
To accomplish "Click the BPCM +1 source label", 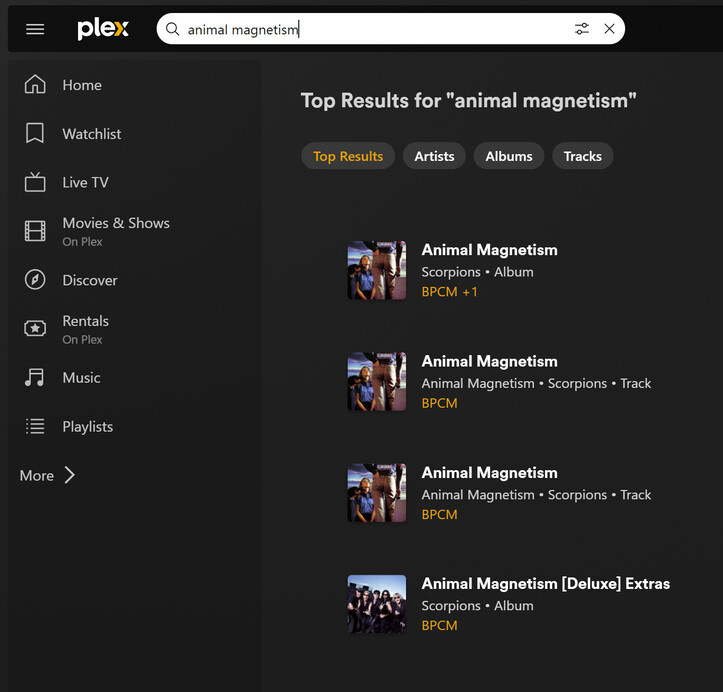I will coord(450,292).
